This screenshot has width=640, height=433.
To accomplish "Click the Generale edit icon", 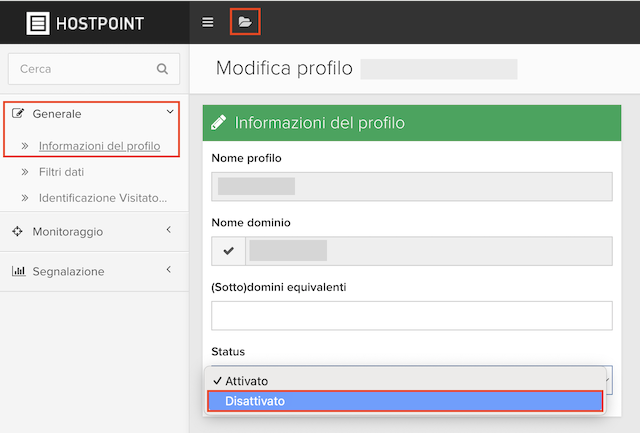I will [x=18, y=113].
